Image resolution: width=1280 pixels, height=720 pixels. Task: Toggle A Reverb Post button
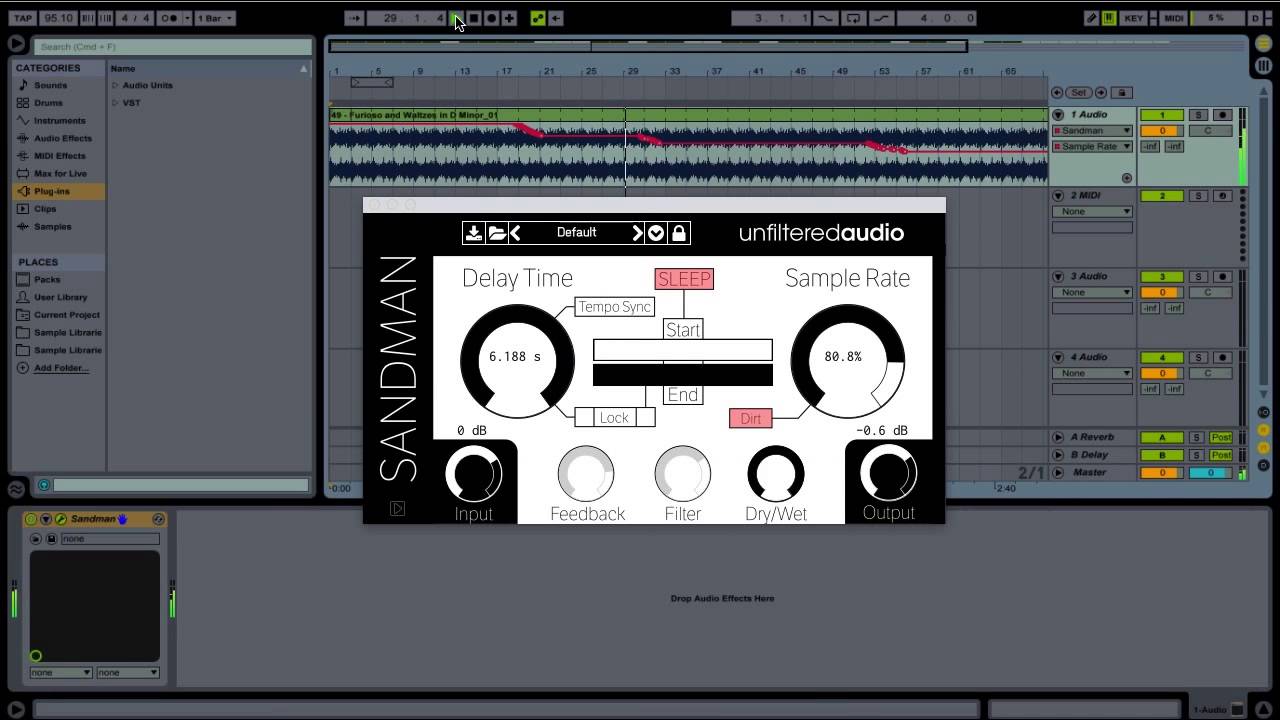coord(1221,438)
